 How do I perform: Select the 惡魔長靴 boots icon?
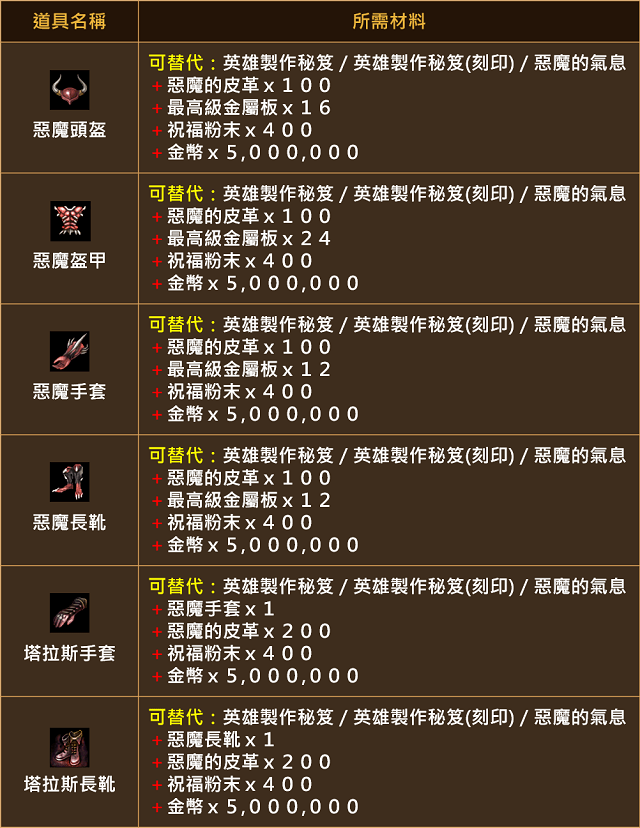coord(70,482)
